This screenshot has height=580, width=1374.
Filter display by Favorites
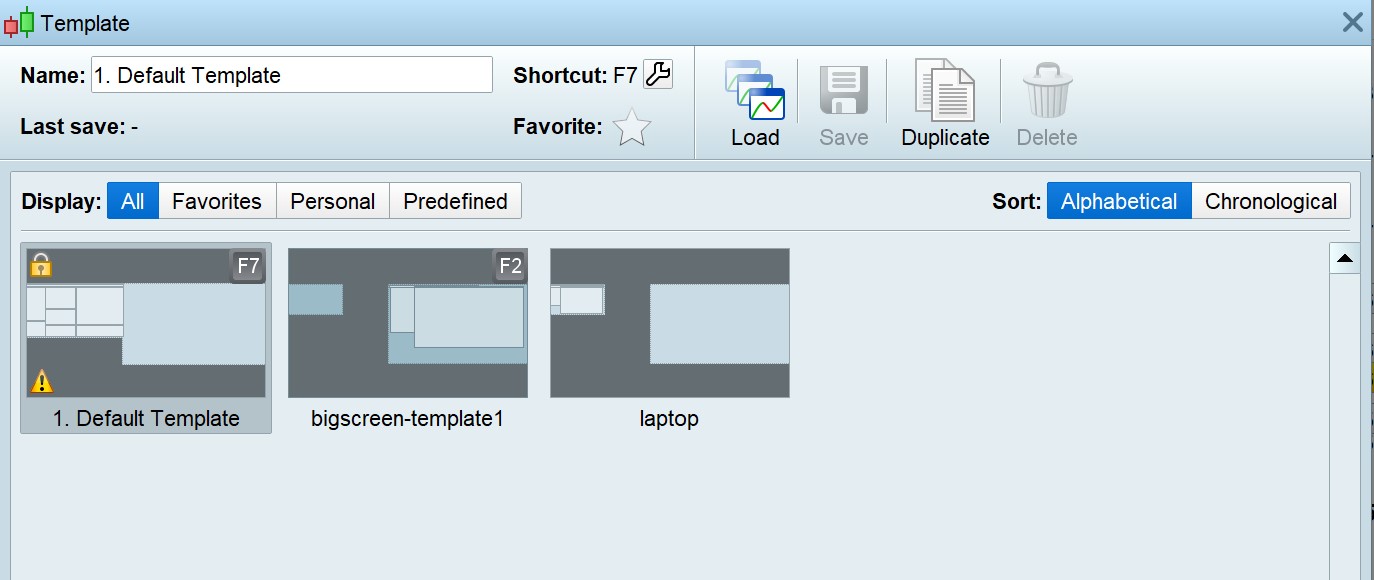[216, 201]
